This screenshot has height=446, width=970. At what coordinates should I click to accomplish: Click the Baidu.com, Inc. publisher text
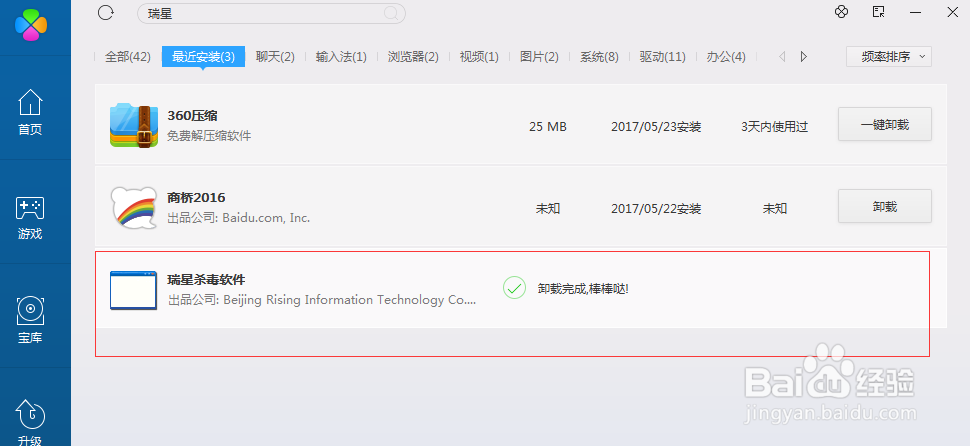pyautogui.click(x=239, y=218)
